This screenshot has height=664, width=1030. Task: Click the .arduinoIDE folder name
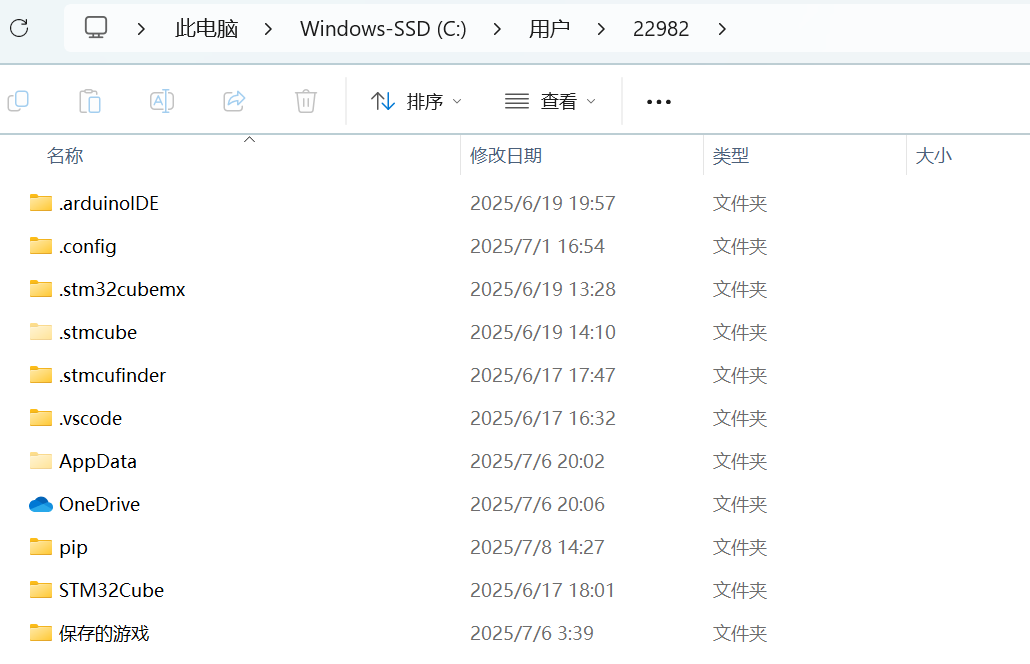(109, 204)
